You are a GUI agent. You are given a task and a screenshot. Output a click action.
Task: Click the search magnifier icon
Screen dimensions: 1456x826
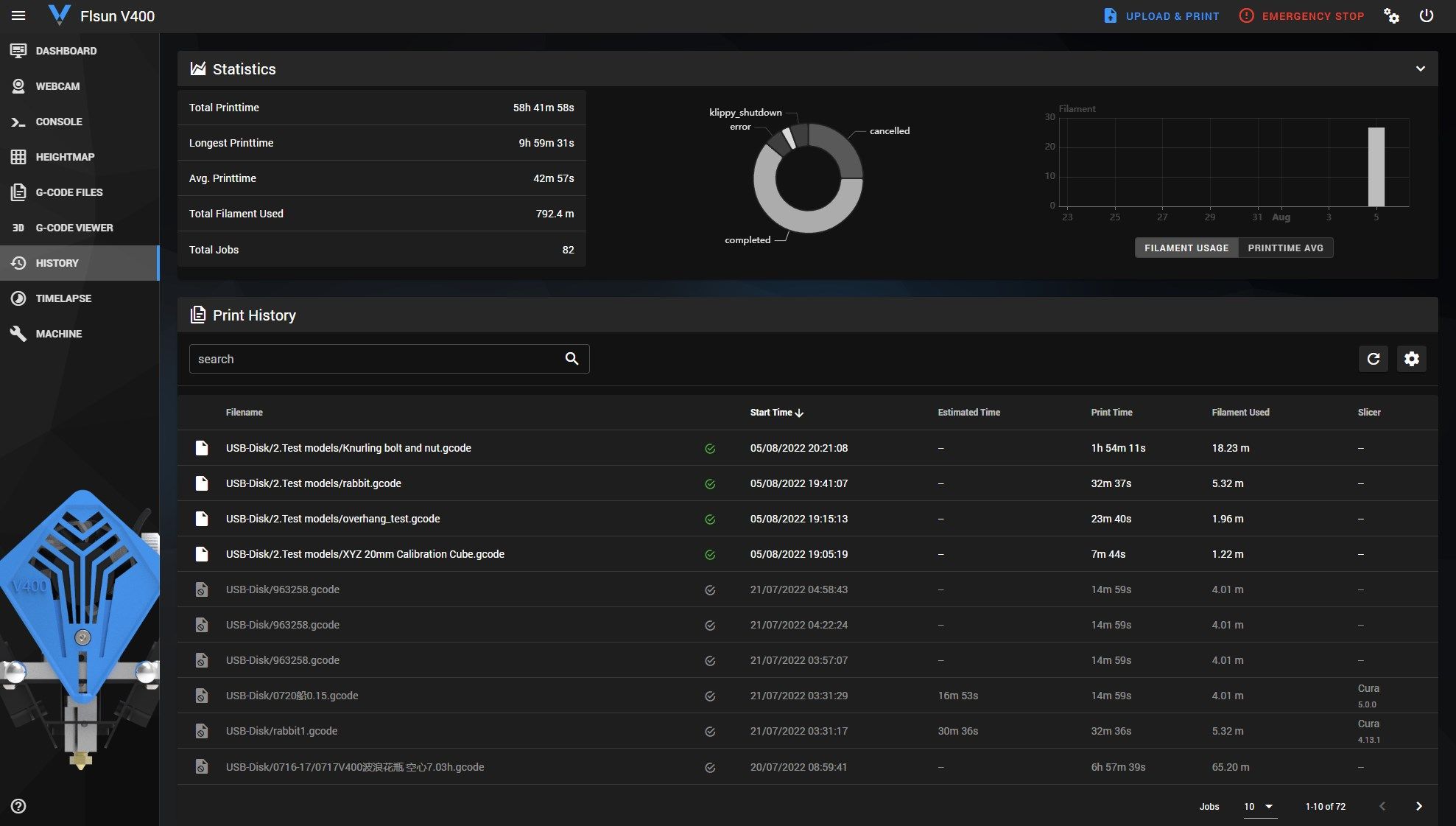pos(572,359)
